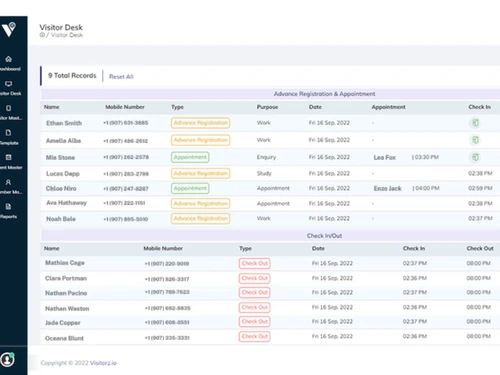Click Lucas Depp's 02:38 PM check-in time

point(480,173)
